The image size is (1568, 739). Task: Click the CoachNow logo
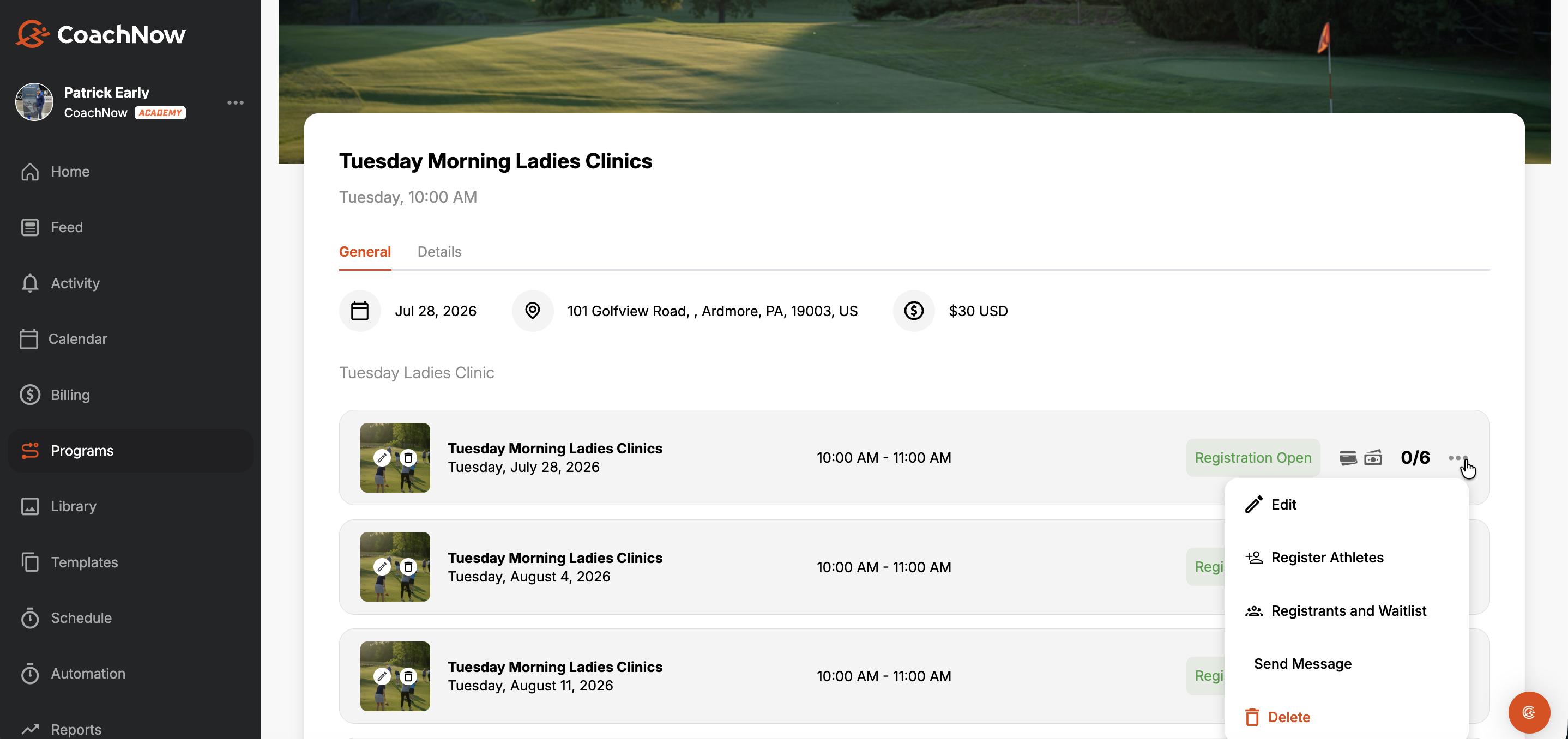100,34
